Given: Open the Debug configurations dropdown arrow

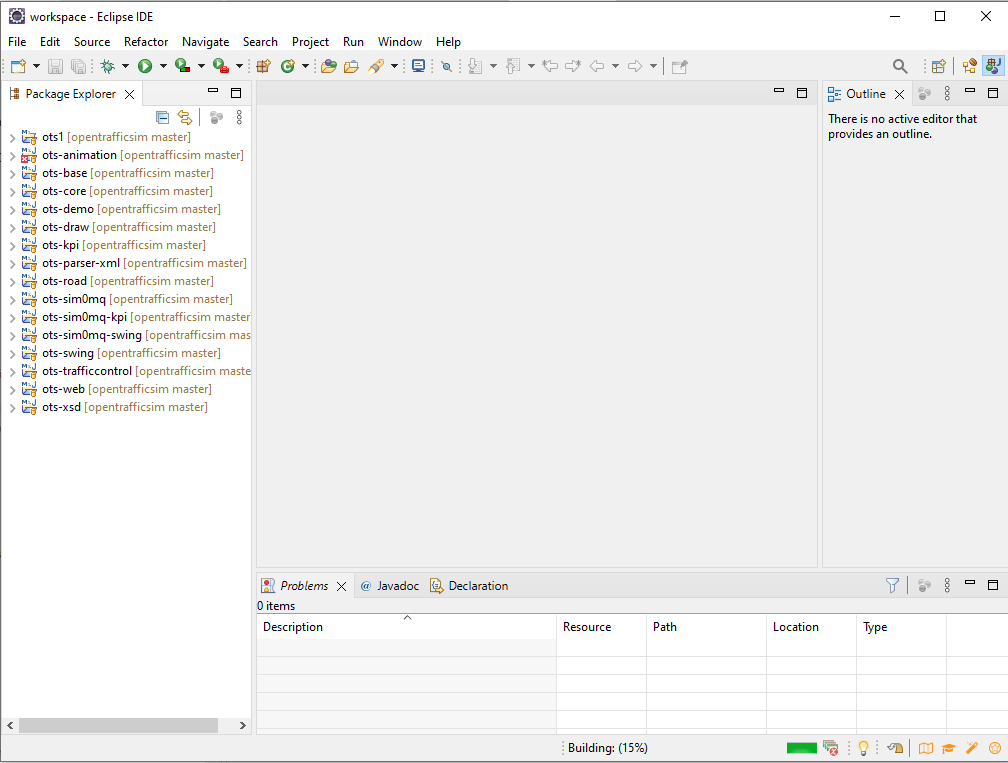Looking at the screenshot, I should [x=125, y=66].
